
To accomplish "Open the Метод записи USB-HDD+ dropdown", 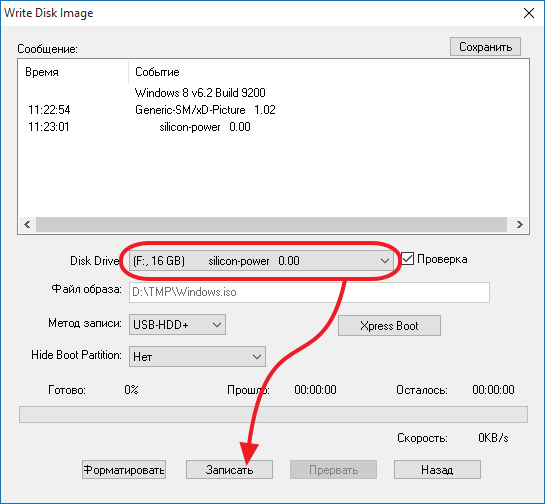I will tap(177, 325).
